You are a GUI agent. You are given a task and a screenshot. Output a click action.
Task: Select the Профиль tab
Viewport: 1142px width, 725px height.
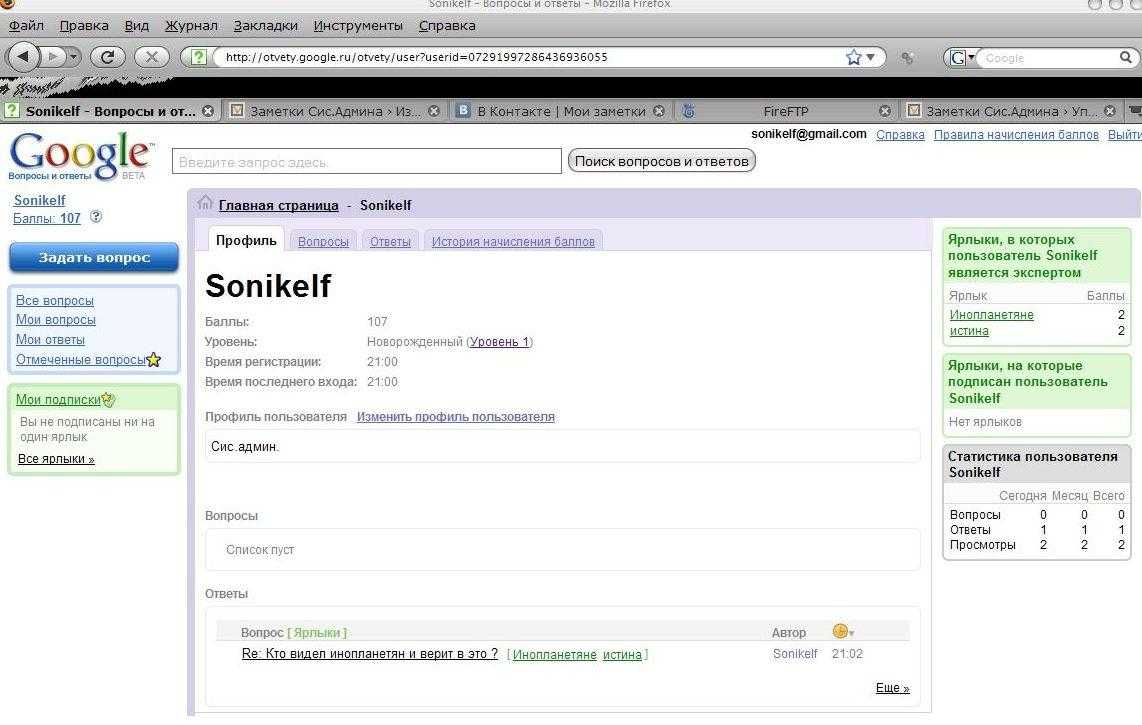pyautogui.click(x=246, y=240)
